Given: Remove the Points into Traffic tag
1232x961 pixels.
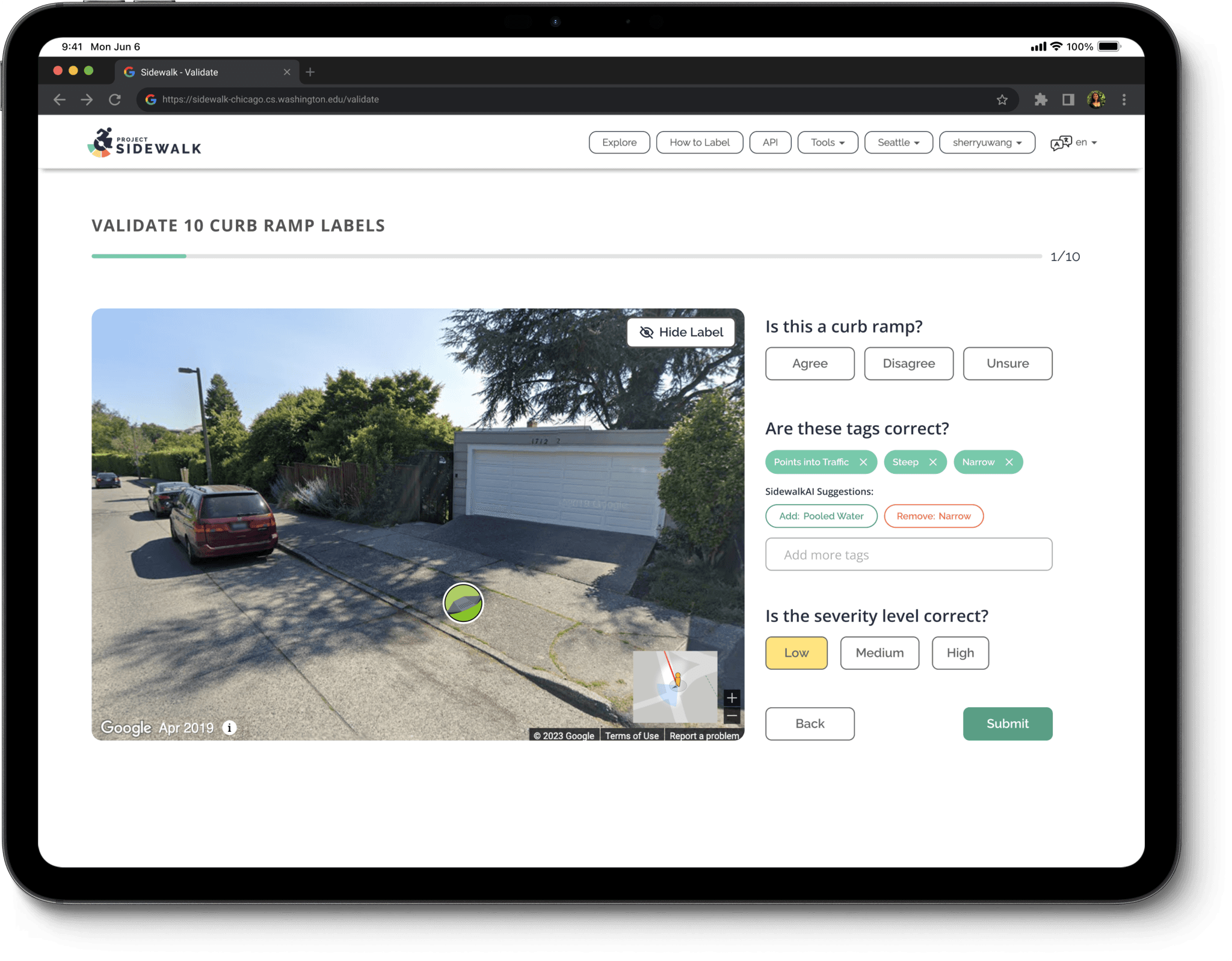Looking at the screenshot, I should (x=863, y=462).
